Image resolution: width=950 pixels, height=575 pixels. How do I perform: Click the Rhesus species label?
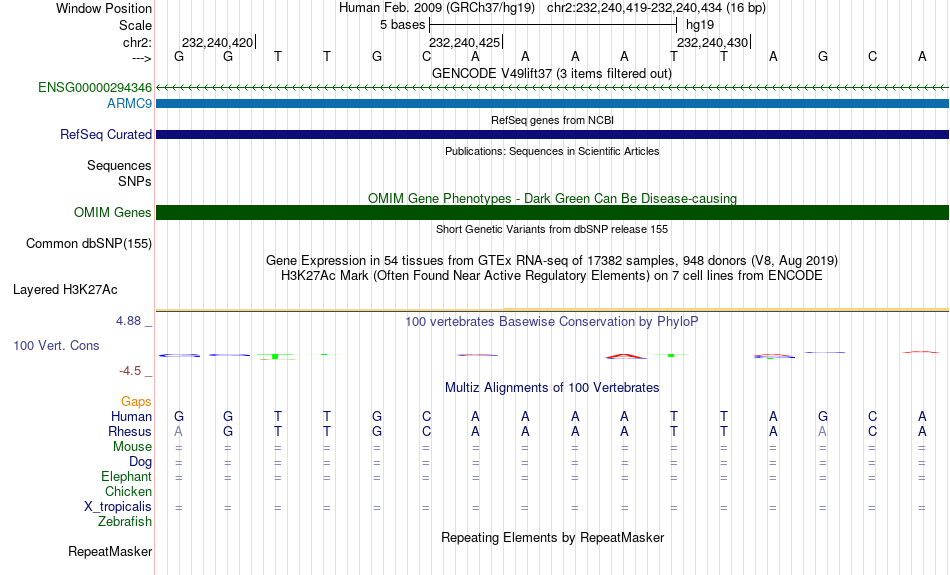[x=129, y=431]
